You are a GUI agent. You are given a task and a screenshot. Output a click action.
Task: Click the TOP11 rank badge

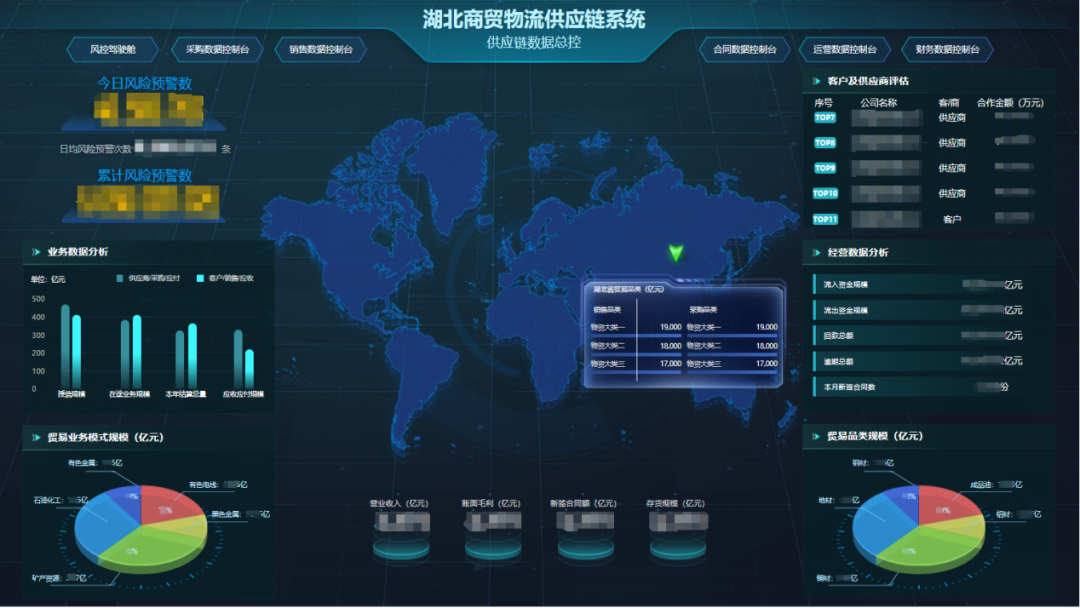[825, 219]
